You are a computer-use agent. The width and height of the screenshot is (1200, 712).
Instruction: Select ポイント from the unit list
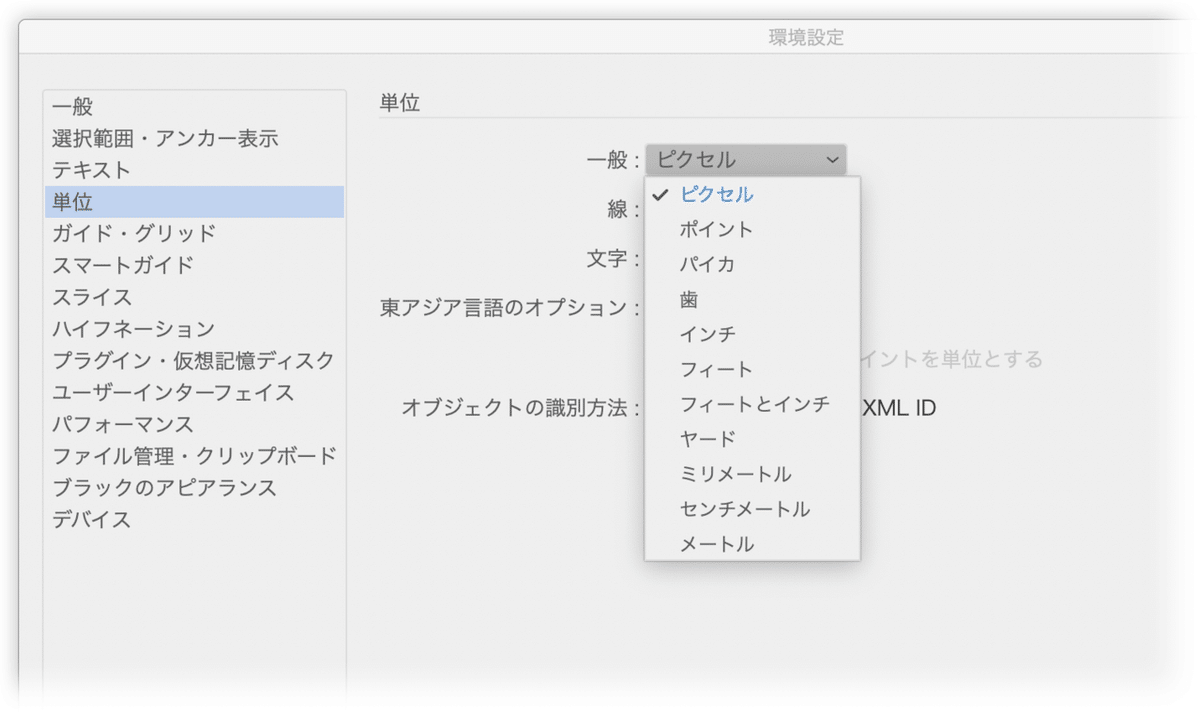[716, 230]
